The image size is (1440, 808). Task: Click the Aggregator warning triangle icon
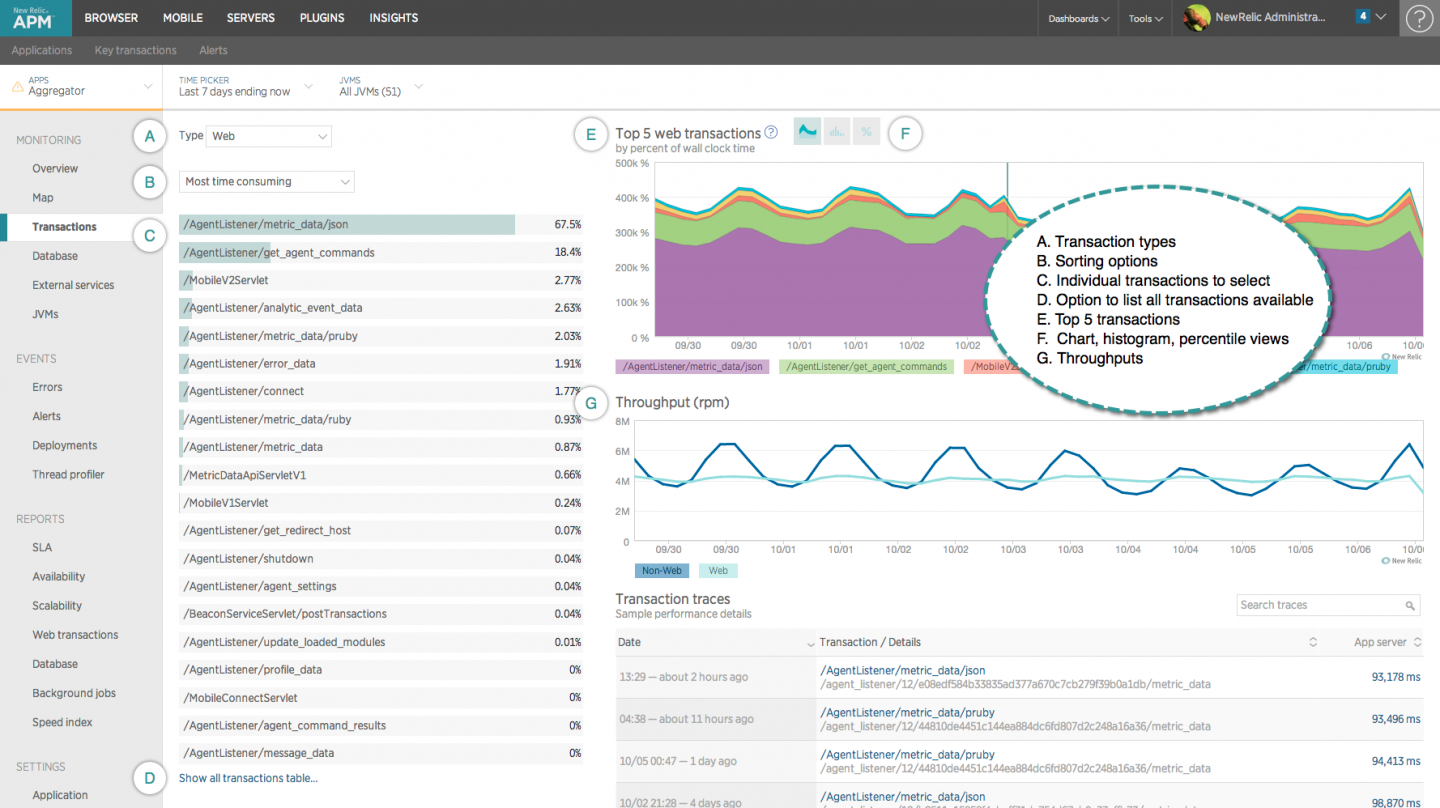tap(17, 87)
